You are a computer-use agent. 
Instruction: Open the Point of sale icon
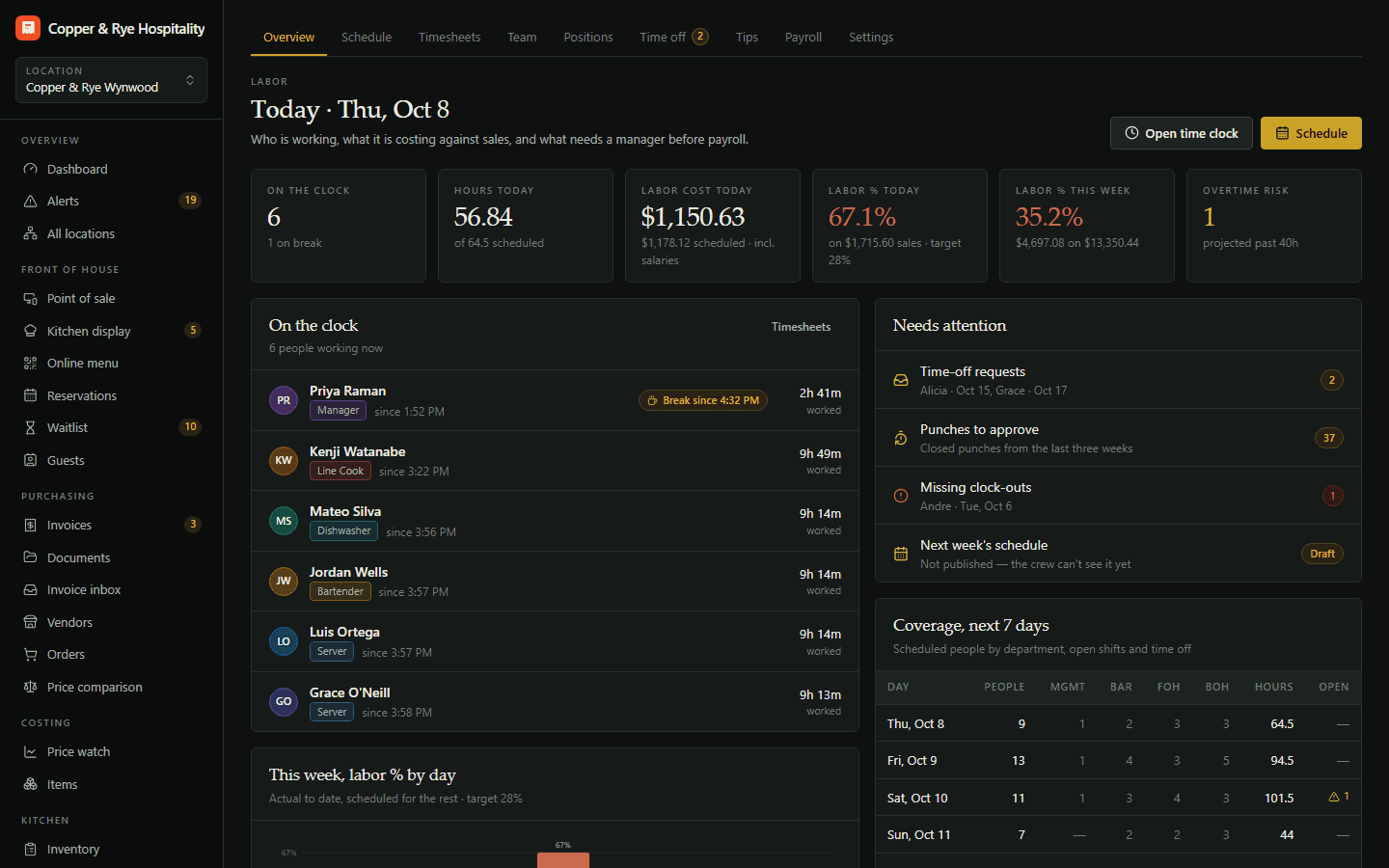(x=30, y=298)
